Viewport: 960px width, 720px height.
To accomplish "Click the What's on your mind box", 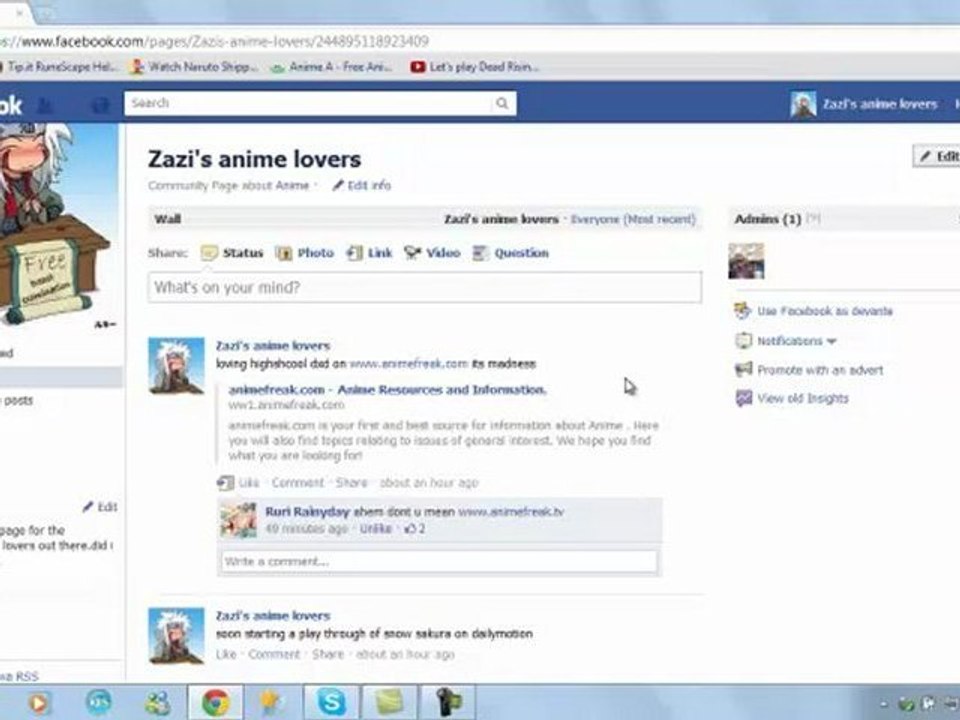I will point(424,287).
